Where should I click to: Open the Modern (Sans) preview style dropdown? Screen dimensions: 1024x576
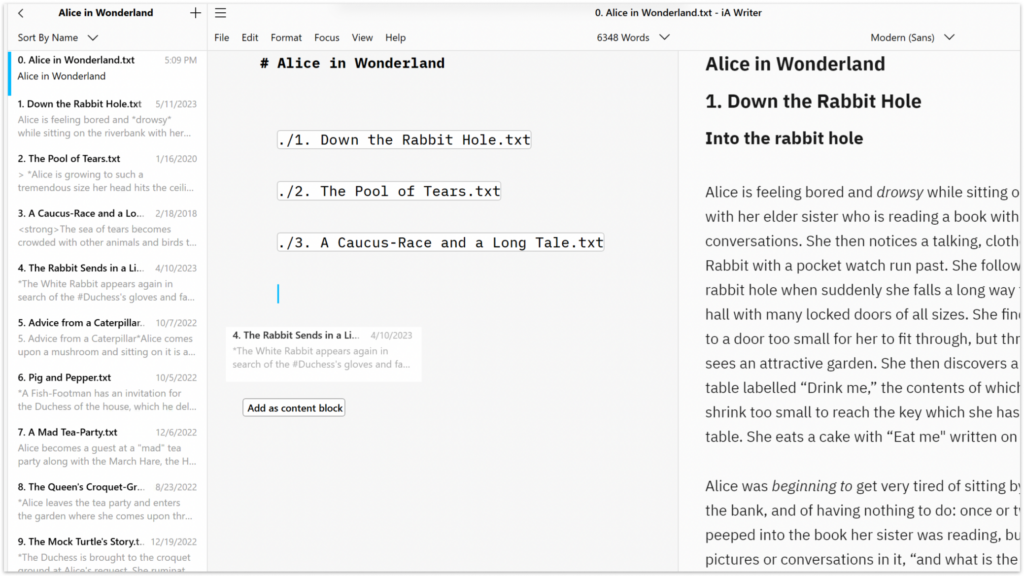tap(912, 38)
